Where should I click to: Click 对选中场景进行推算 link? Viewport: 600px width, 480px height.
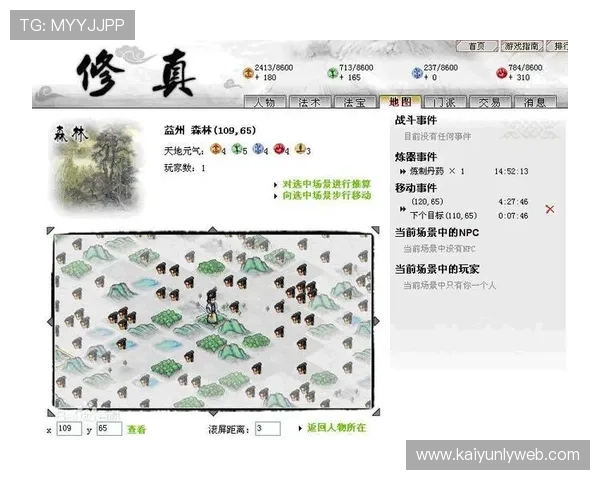(x=327, y=184)
